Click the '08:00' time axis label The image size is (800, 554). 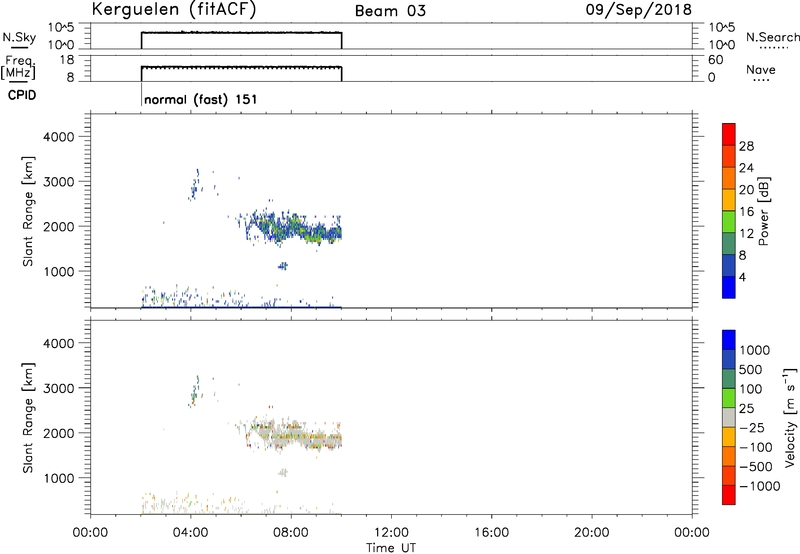291,533
